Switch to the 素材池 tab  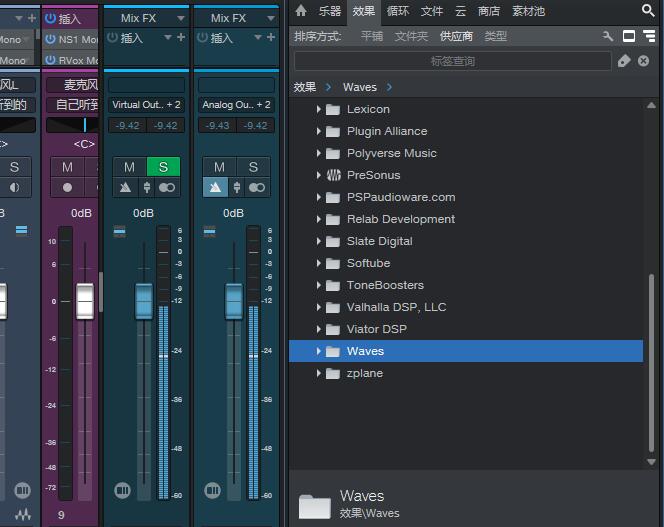pos(528,11)
